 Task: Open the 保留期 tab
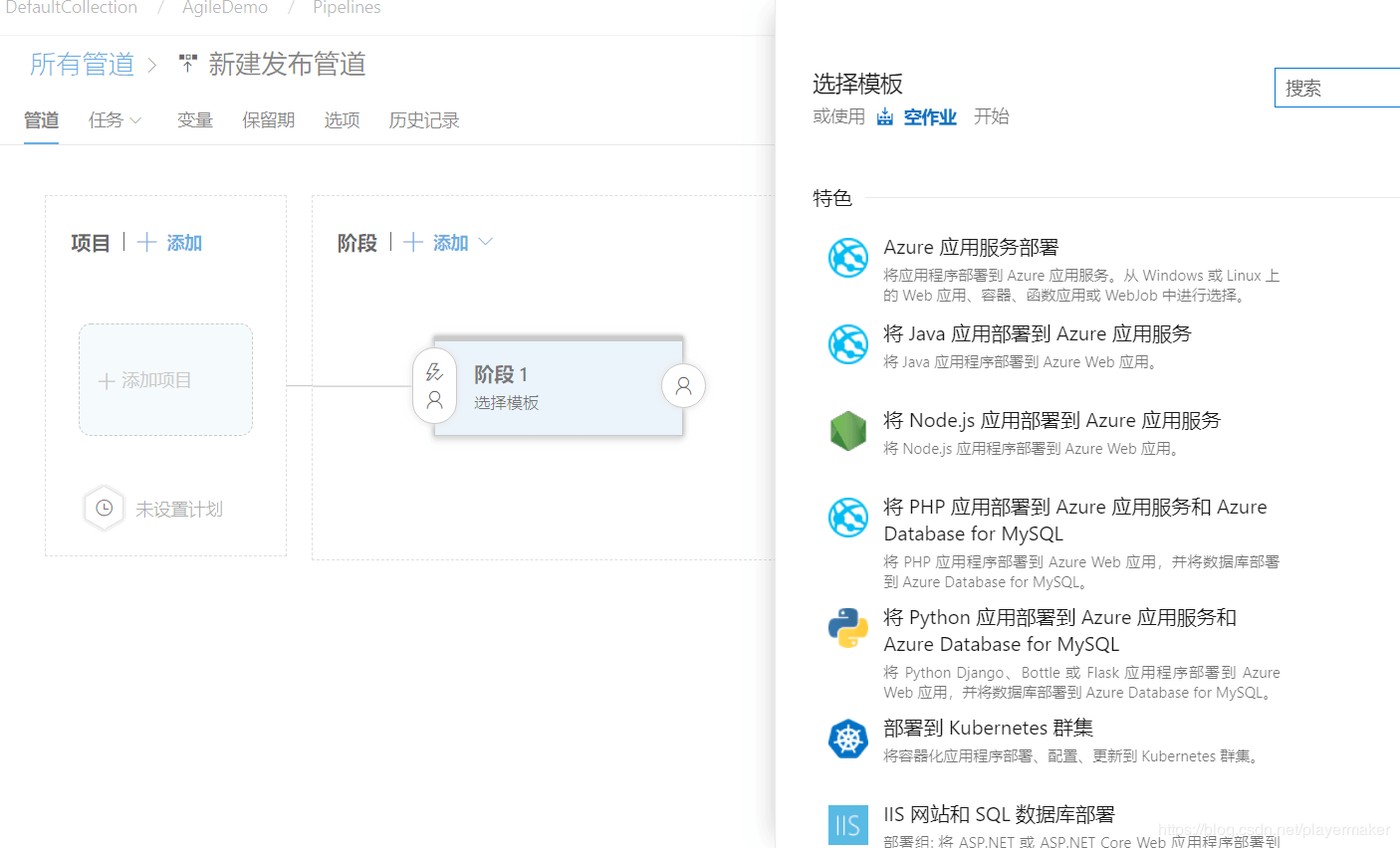coord(268,120)
